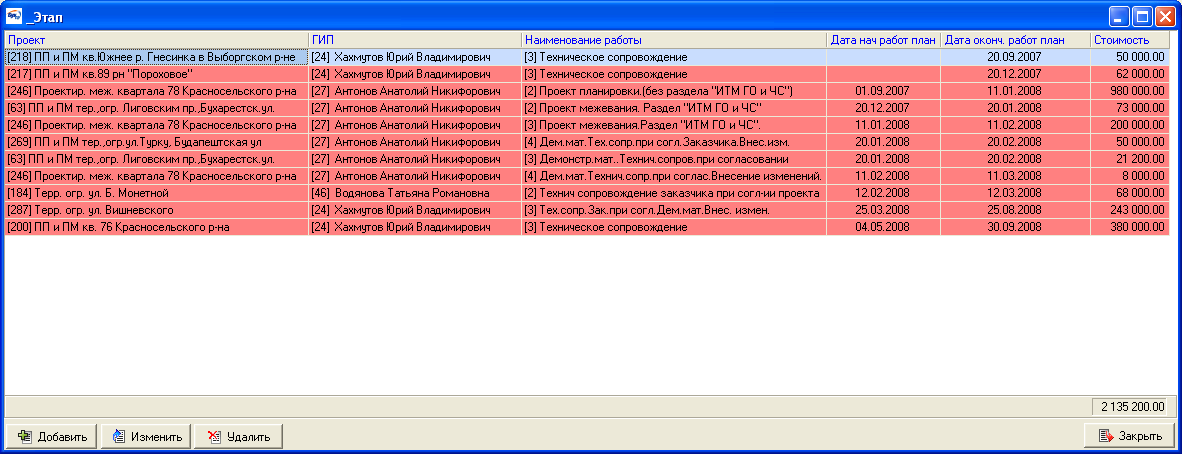1182x454 pixels.
Task: Click ГИП cell Водянова Татьяна Романовна
Action: (x=415, y=193)
